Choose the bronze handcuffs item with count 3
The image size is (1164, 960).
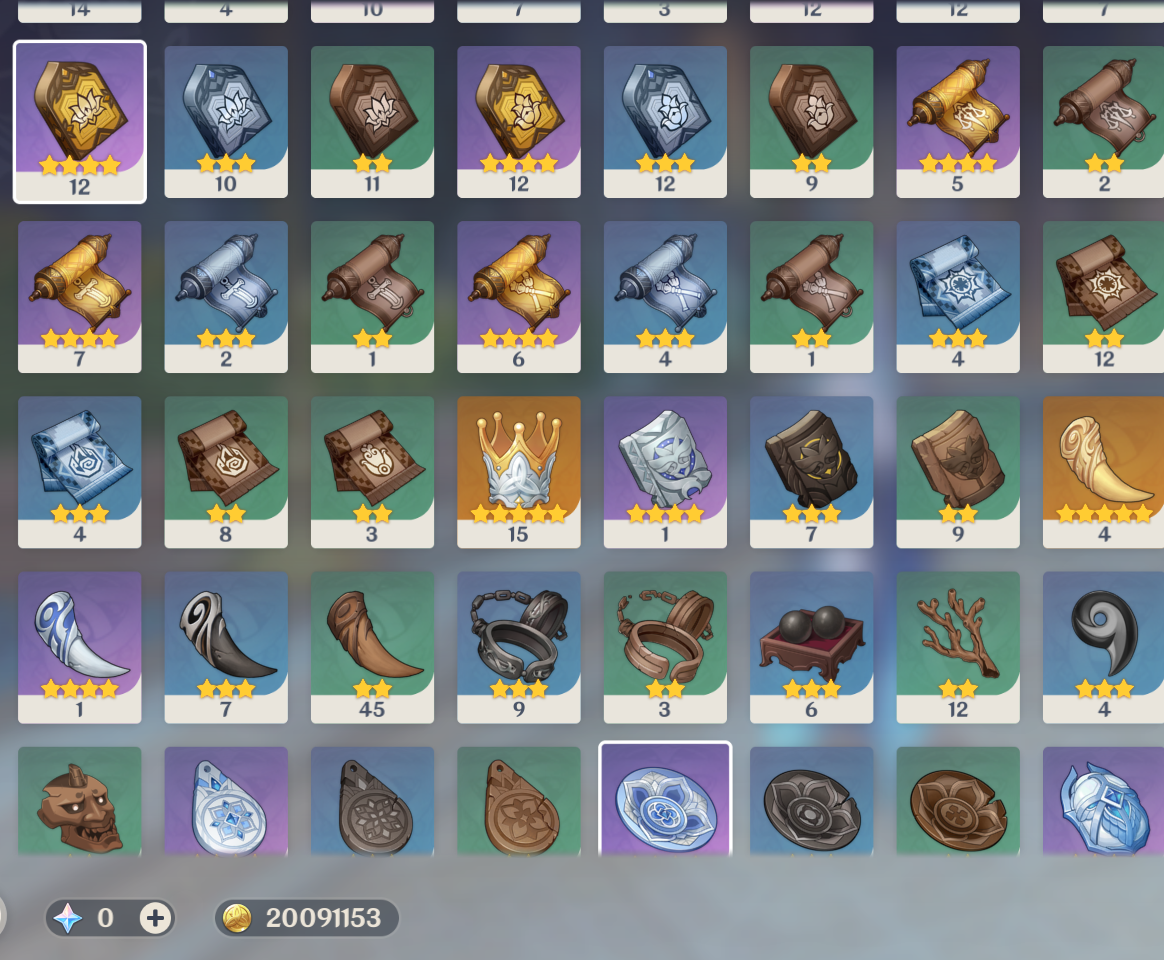(665, 647)
